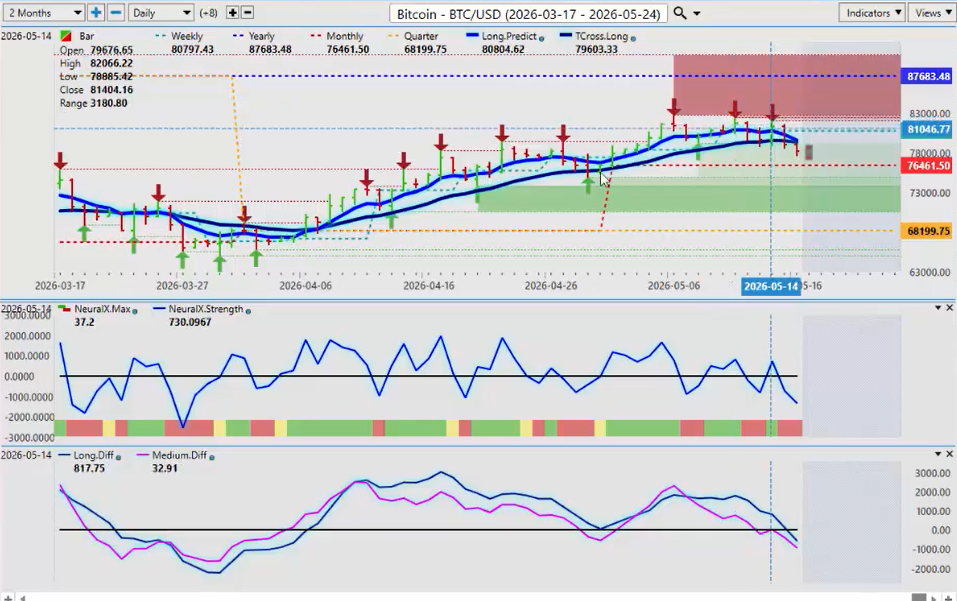
Task: Click the 2026-04-06 date label on axis
Action: 305,286
